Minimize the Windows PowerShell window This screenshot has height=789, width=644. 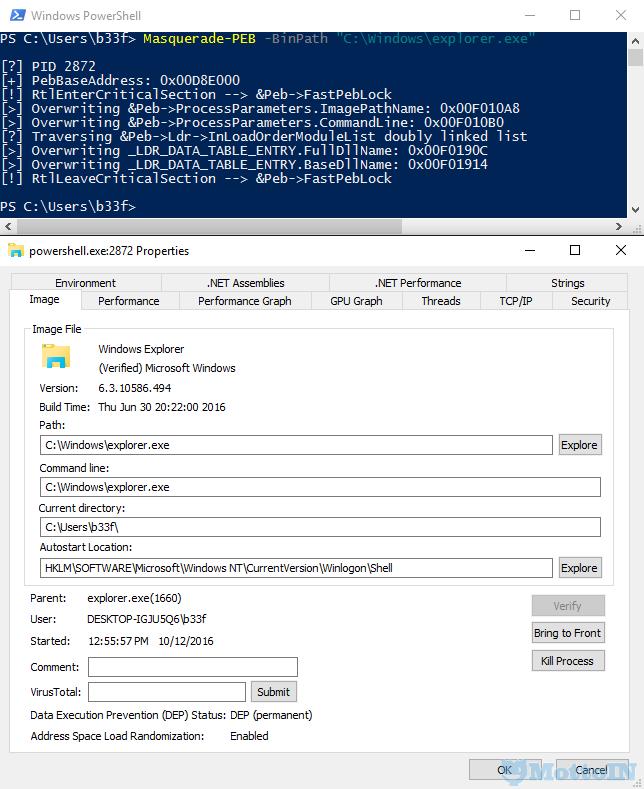point(529,15)
